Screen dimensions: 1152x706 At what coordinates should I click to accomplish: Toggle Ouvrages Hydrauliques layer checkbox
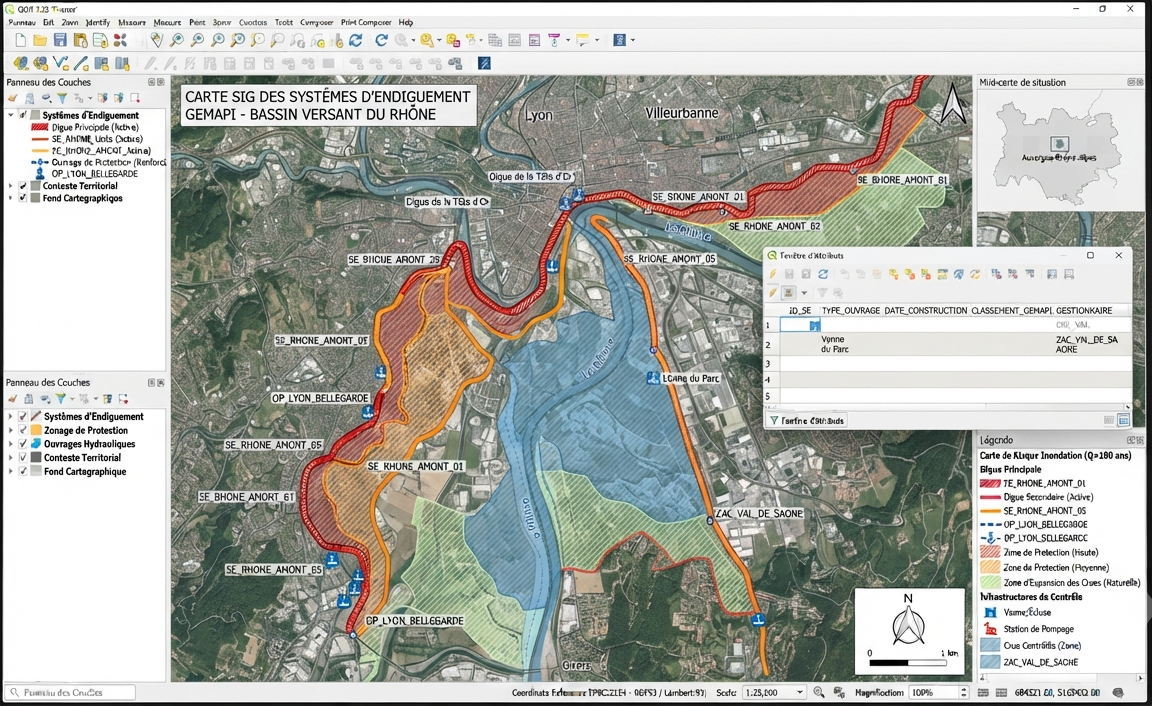click(x=23, y=444)
